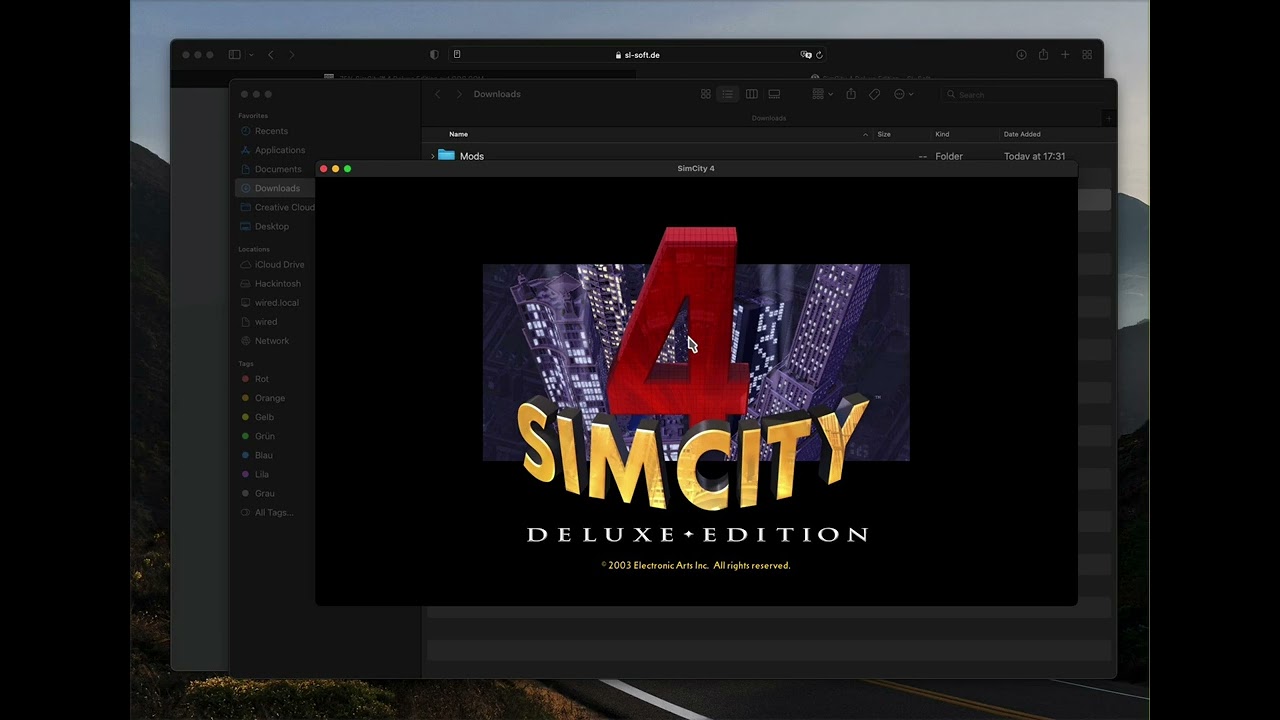Switch Finder to icon view
Viewport: 1280px width, 720px height.
click(705, 94)
